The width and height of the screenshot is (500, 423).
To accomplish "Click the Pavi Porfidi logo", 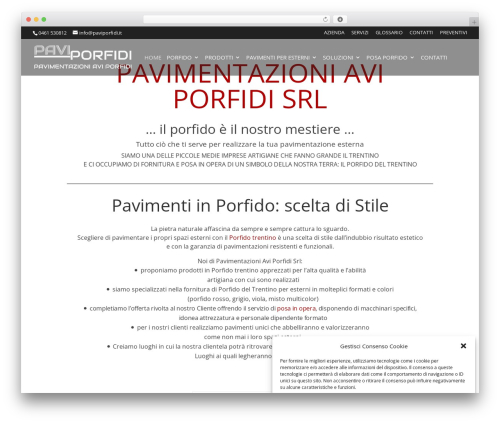I will pos(83,57).
